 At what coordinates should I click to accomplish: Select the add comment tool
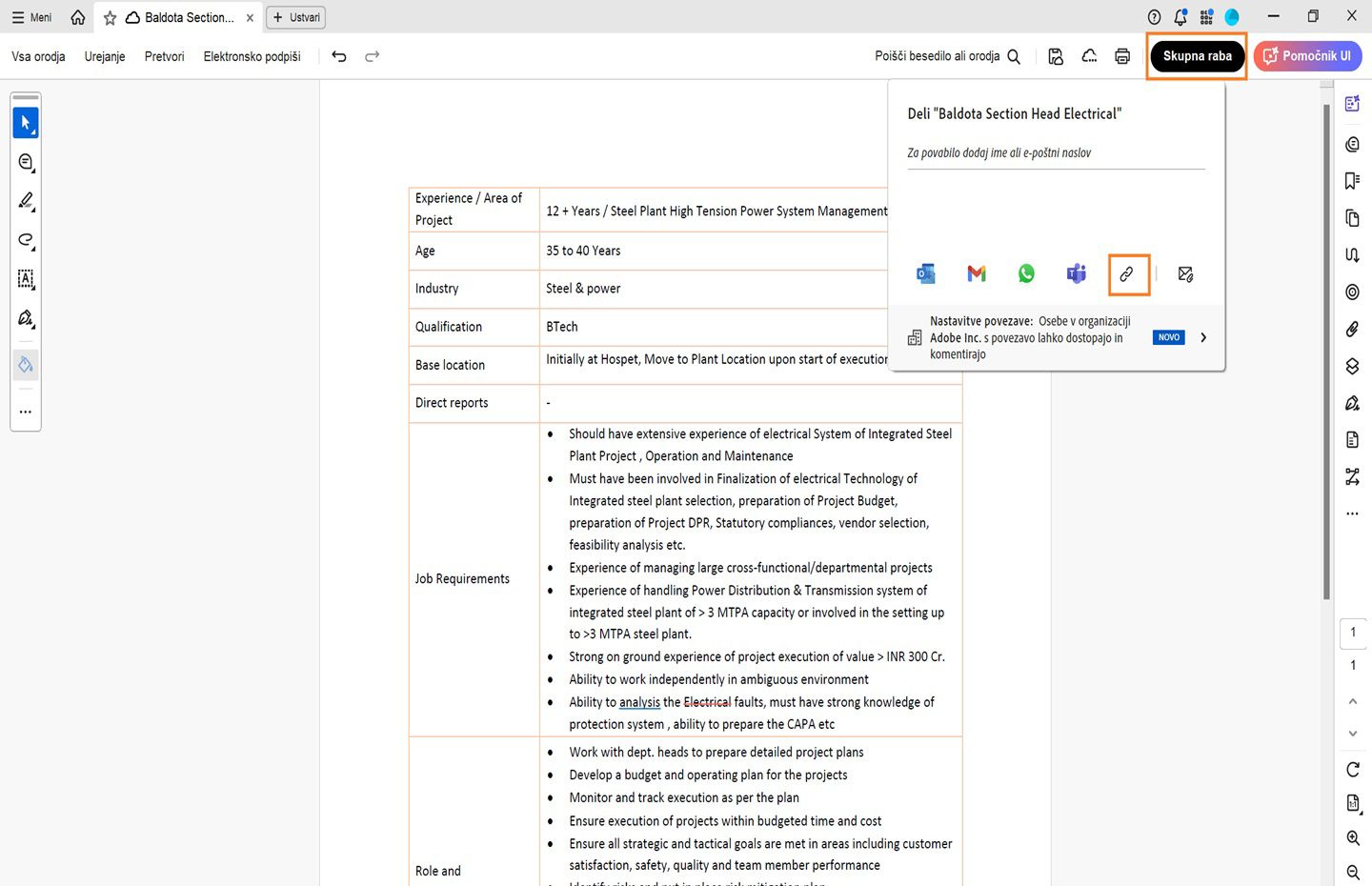(x=26, y=162)
